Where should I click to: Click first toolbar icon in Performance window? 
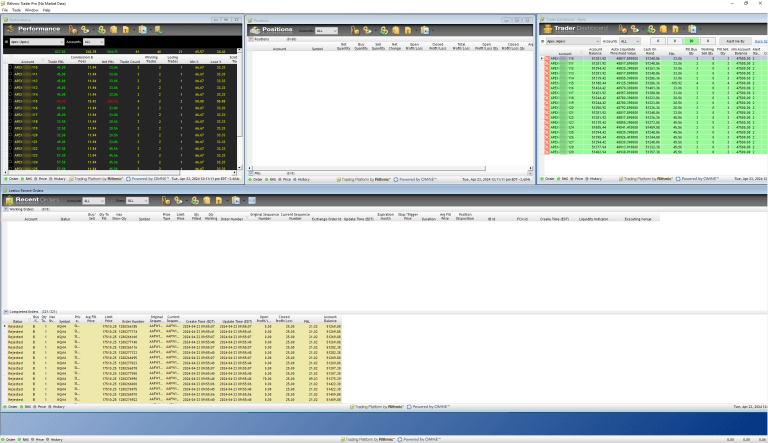(73, 30)
